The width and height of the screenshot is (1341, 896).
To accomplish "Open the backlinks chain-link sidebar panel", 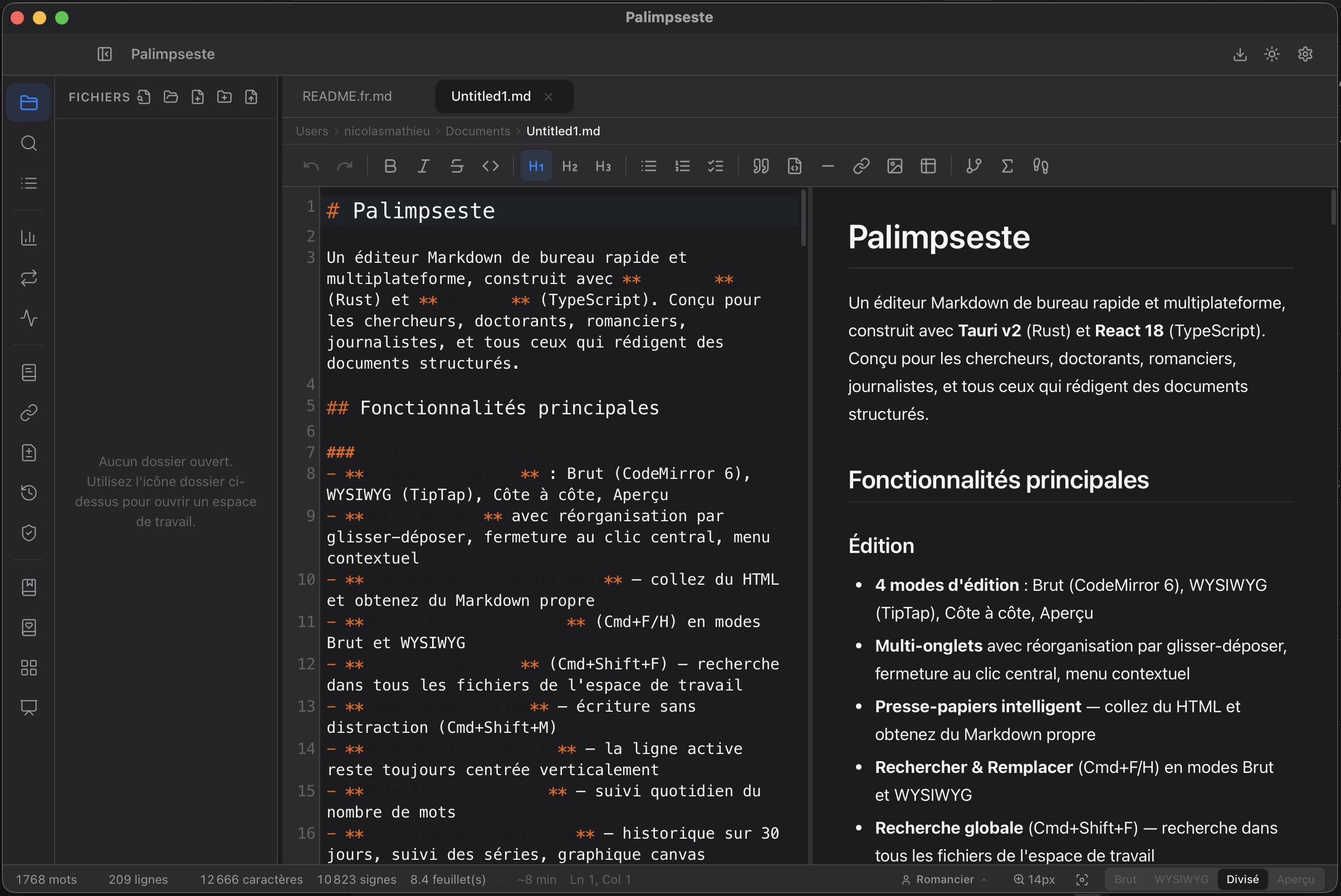I will tap(28, 413).
